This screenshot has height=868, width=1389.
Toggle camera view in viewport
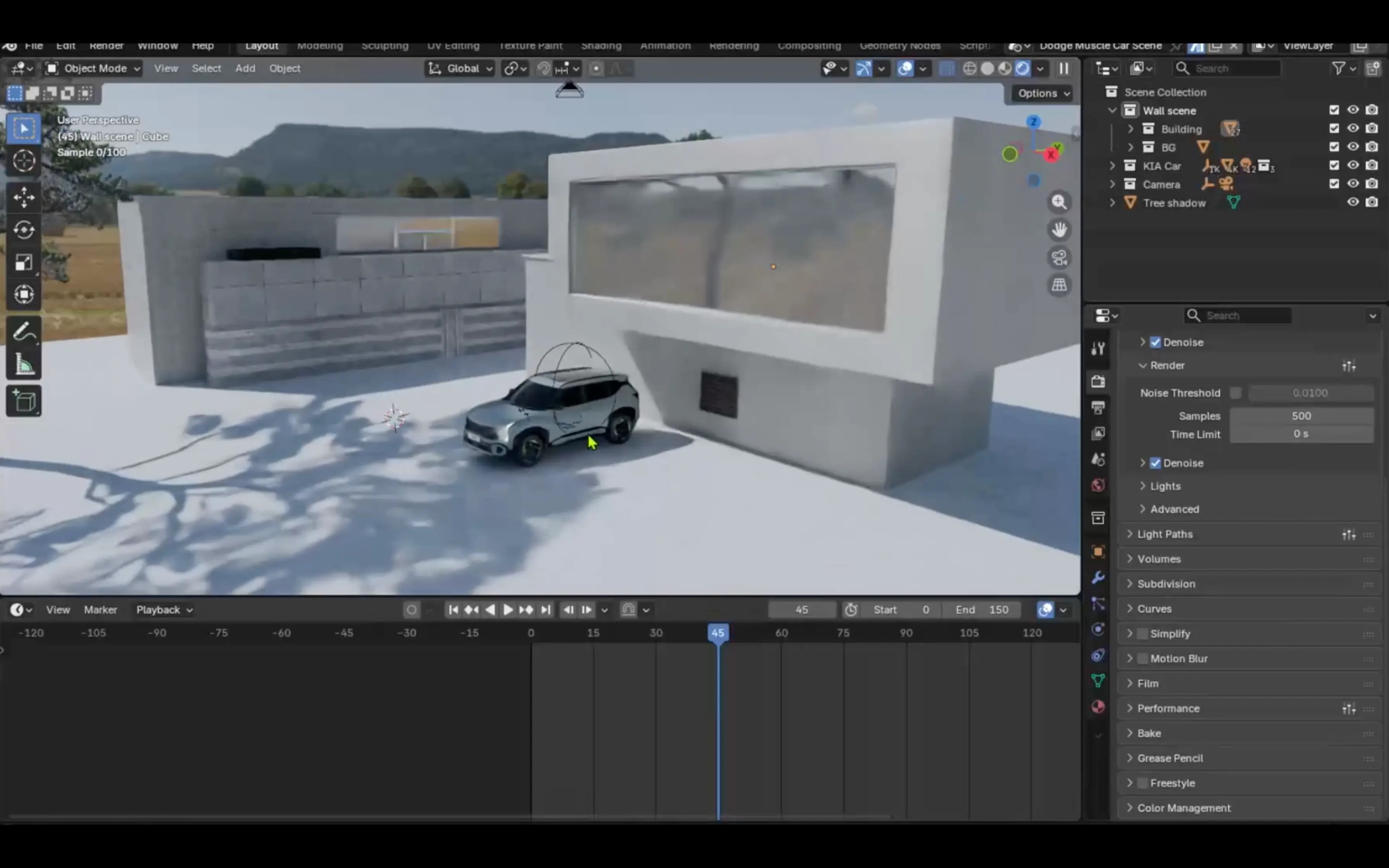1059,258
